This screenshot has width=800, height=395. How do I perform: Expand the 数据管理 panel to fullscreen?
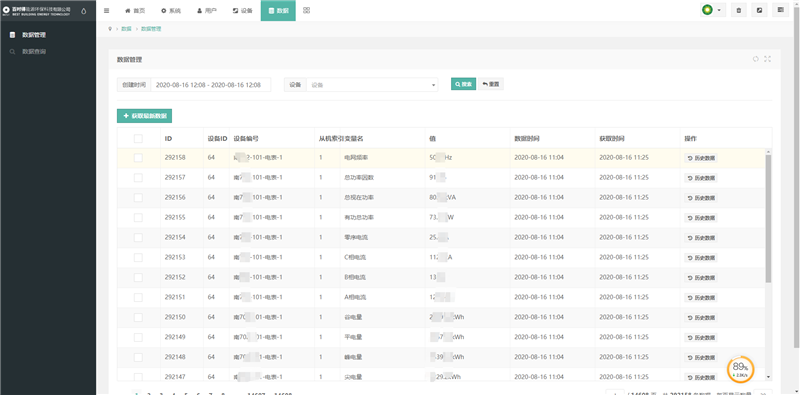click(767, 59)
